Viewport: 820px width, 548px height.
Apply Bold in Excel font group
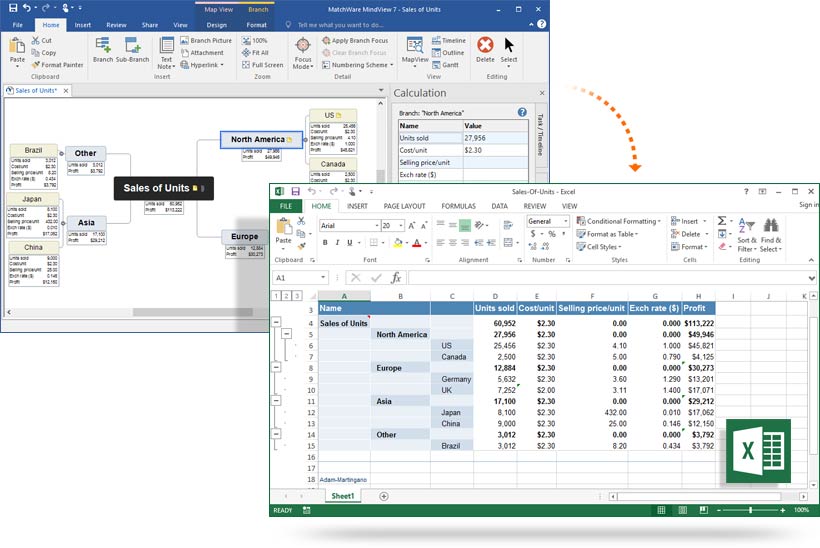(x=325, y=243)
